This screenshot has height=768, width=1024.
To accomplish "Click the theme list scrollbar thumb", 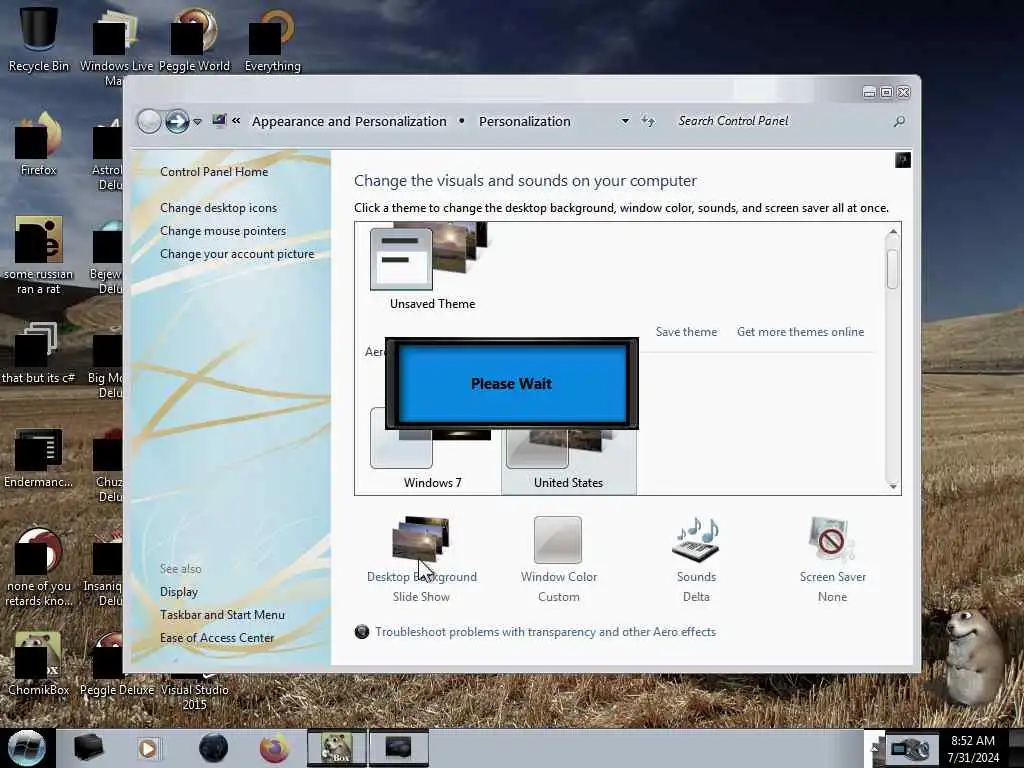I will coord(893,268).
